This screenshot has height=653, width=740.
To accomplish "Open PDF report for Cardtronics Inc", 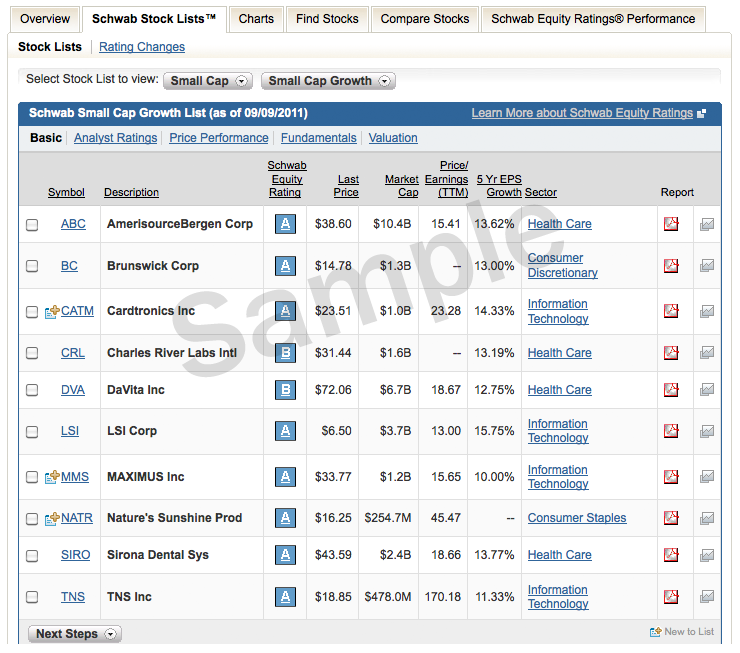I will point(671,311).
